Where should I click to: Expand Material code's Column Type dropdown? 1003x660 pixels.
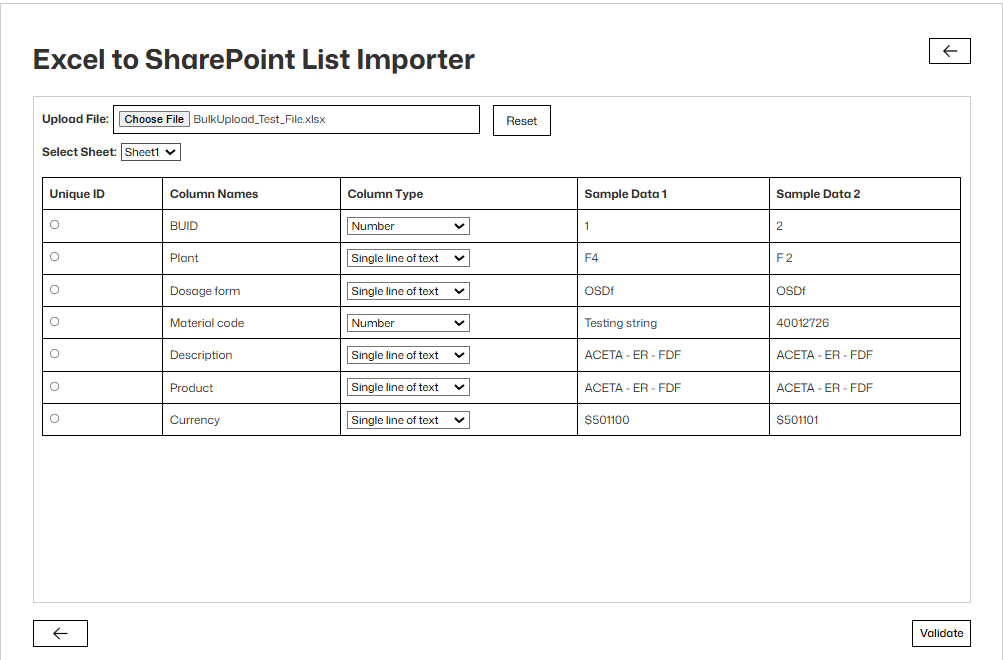(x=408, y=323)
